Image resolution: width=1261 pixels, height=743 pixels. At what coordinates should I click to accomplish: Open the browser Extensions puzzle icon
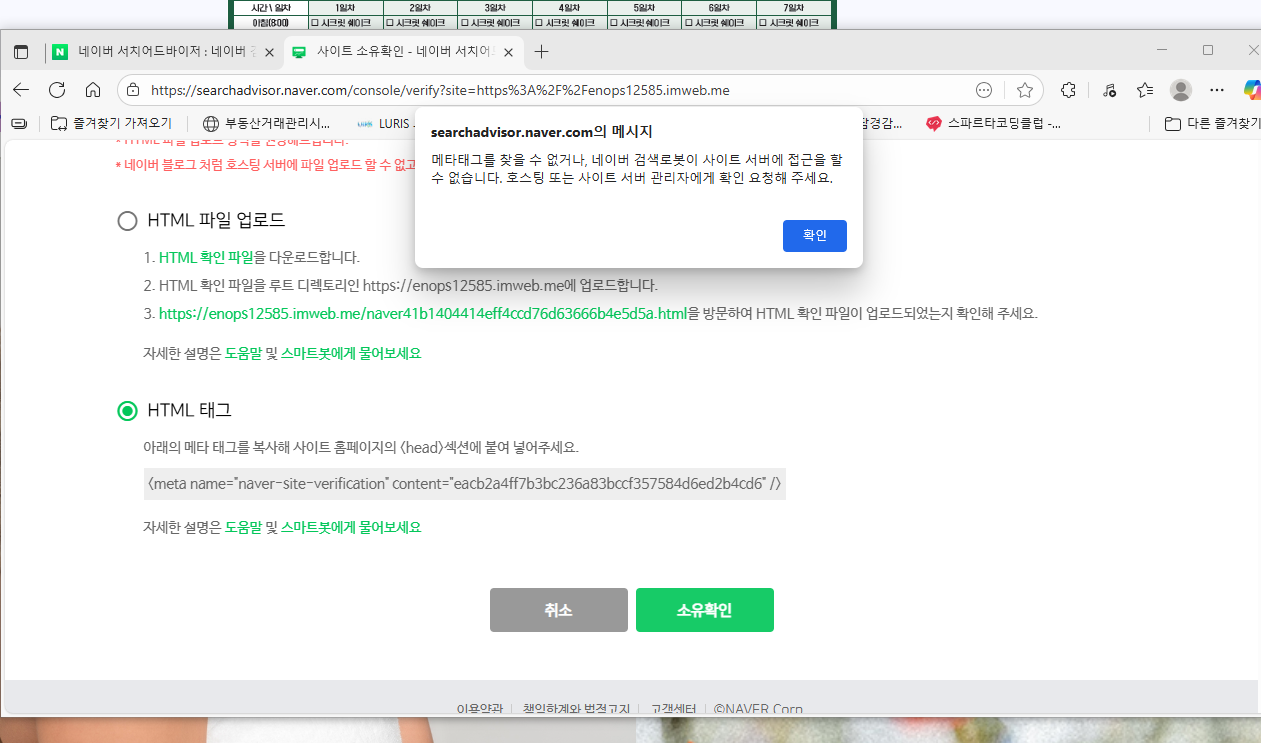click(1068, 90)
